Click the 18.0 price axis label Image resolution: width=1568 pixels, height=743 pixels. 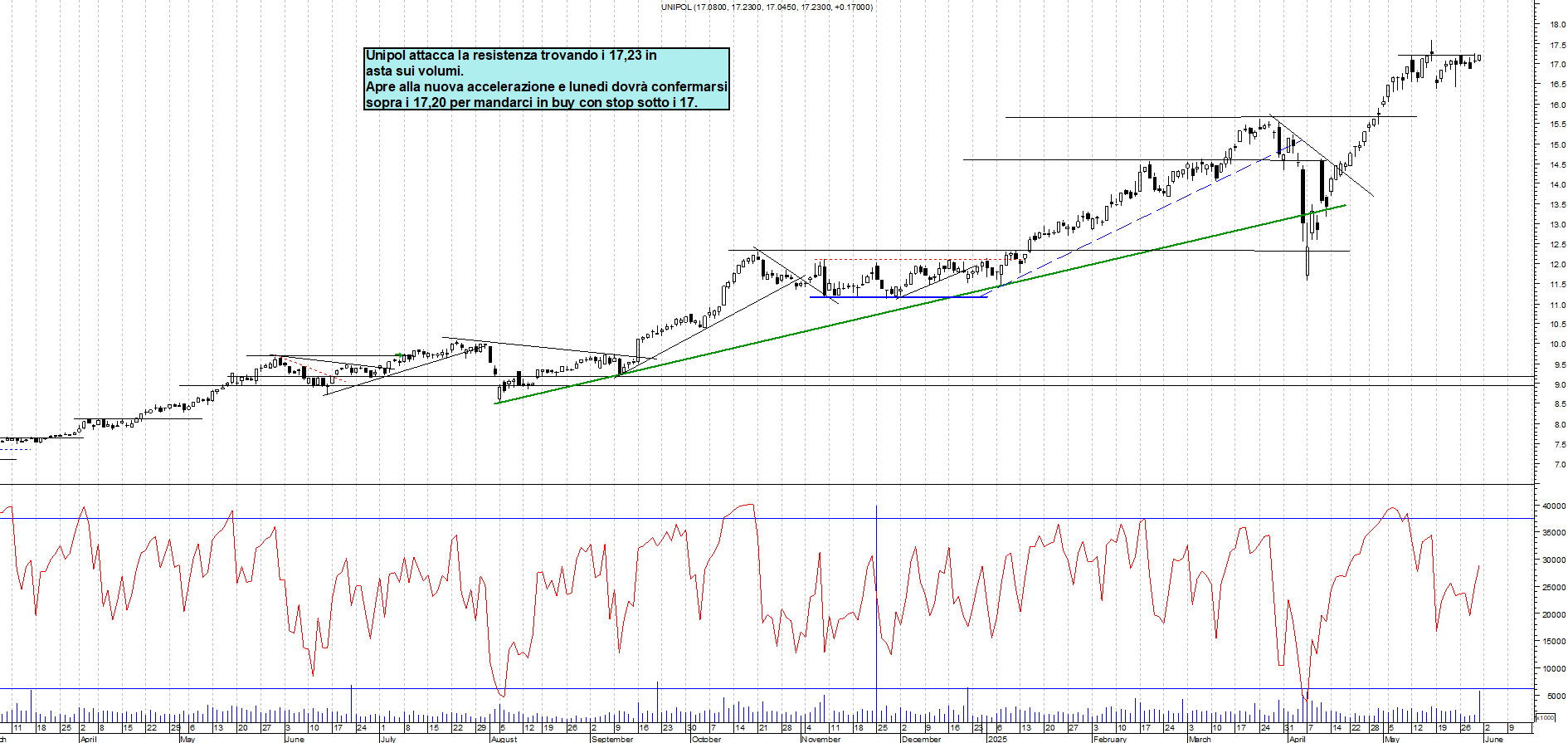tap(1557, 25)
